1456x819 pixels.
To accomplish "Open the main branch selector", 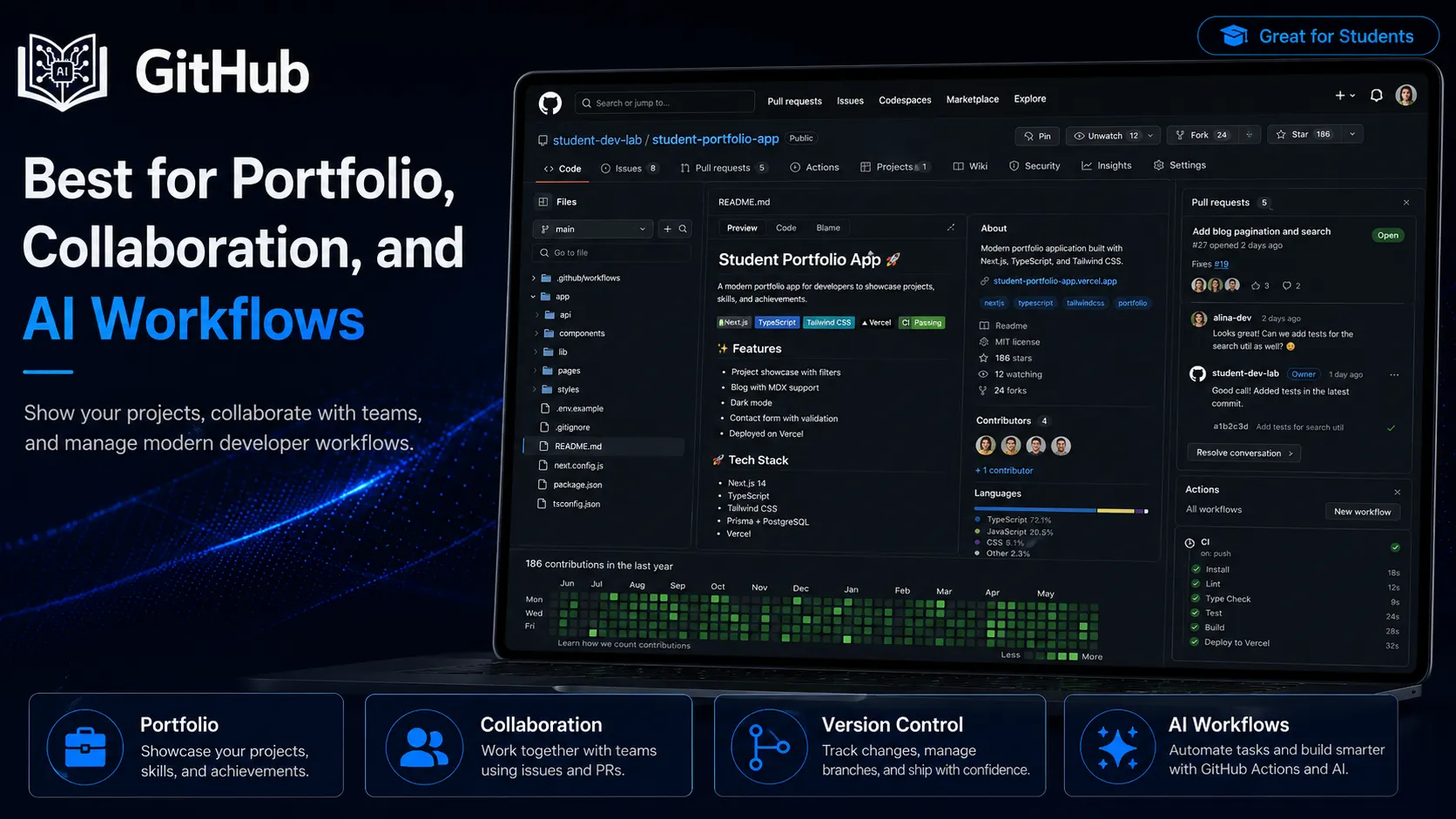I will [x=593, y=229].
